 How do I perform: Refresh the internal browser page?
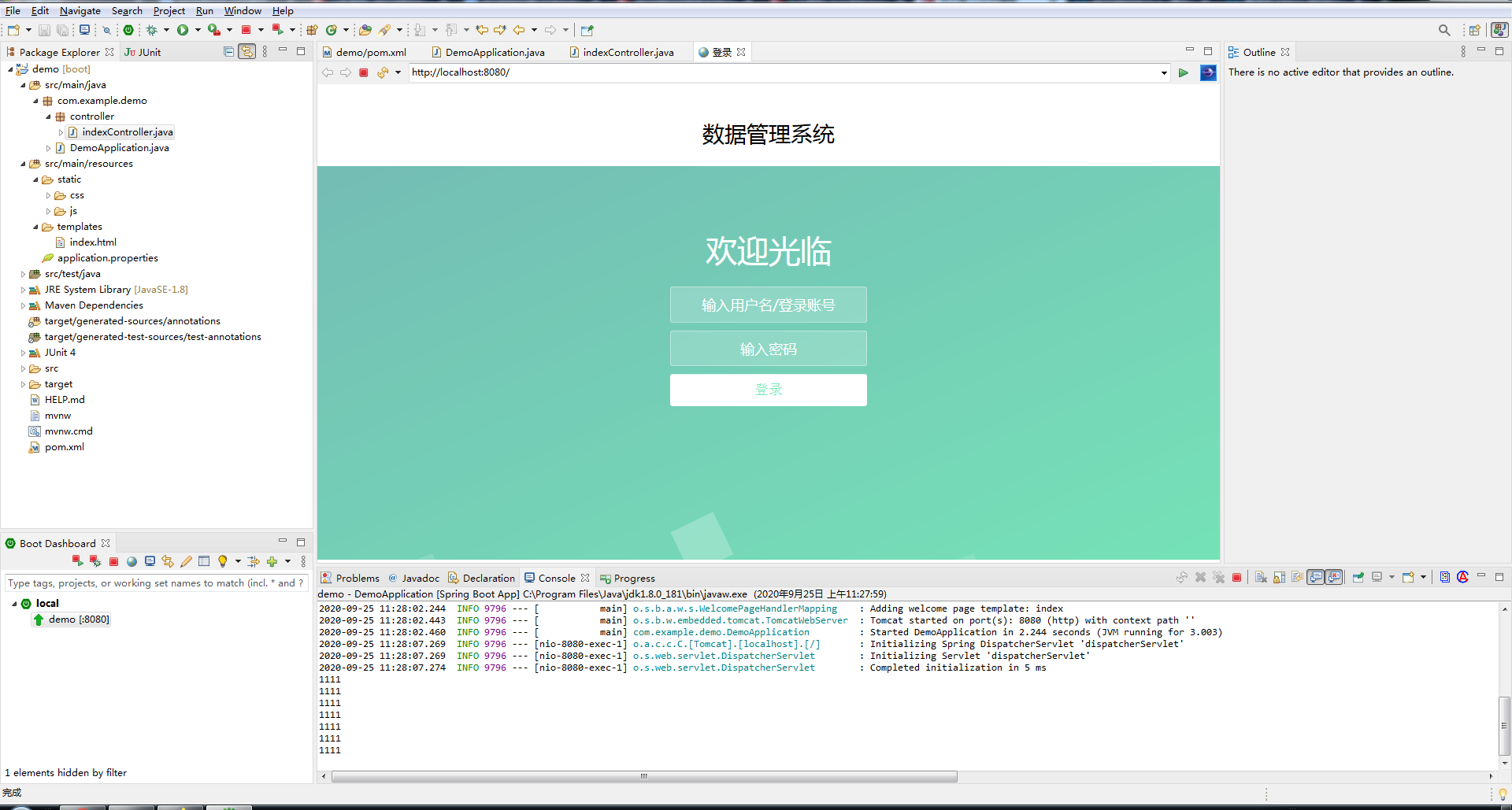pos(385,72)
